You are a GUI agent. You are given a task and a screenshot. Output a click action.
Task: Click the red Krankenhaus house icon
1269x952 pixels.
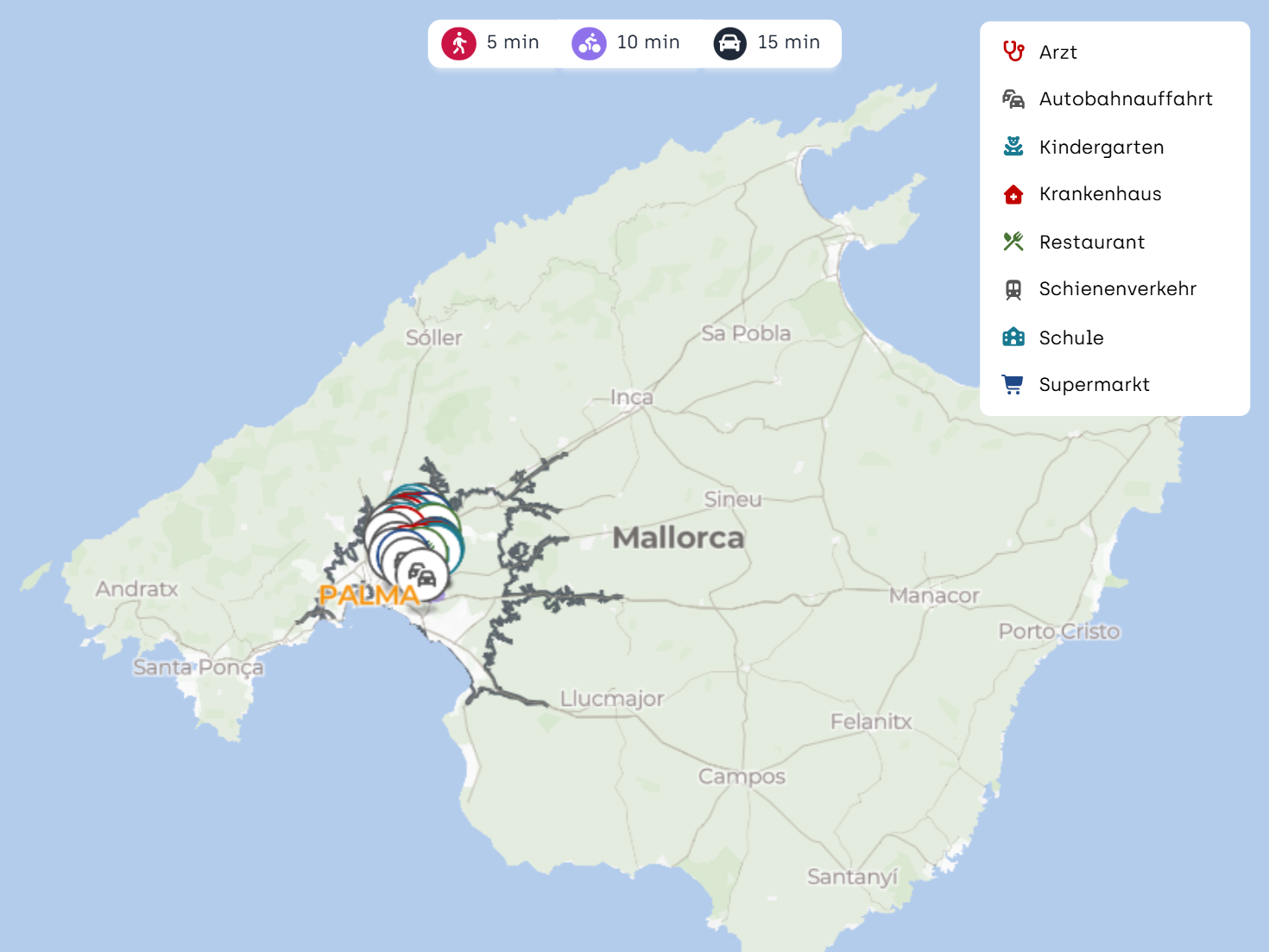[1013, 194]
